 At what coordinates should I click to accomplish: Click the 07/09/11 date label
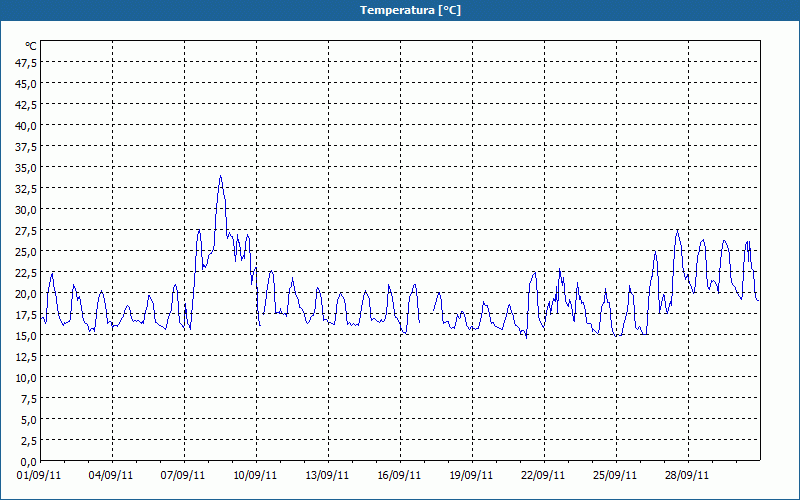pos(183,476)
